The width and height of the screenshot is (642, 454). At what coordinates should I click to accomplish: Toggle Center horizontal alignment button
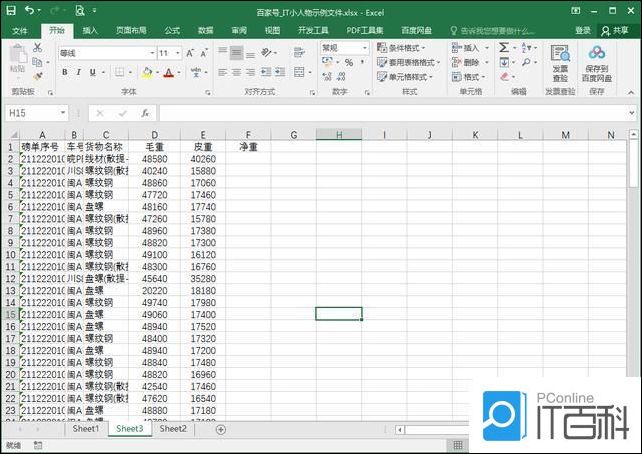click(x=236, y=72)
